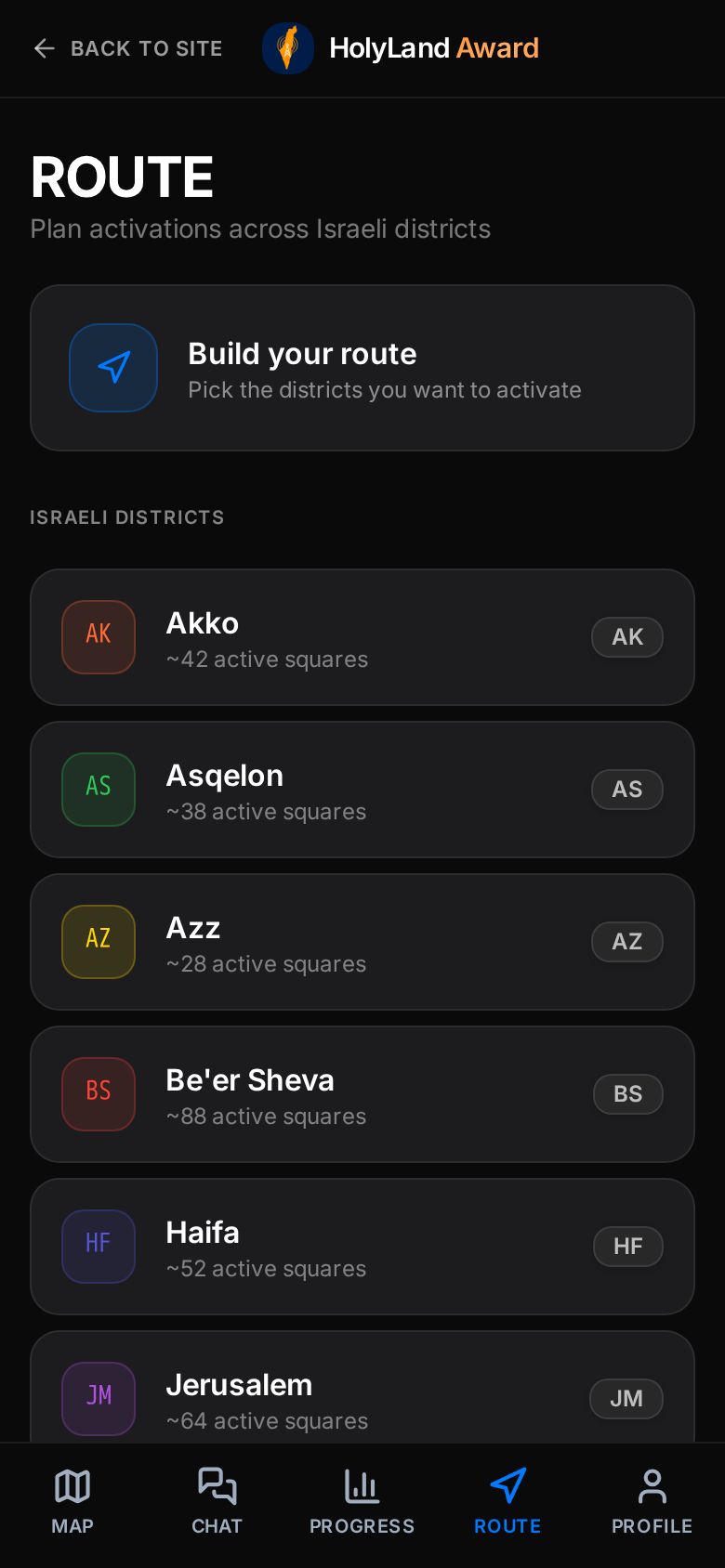Go back using Back to Site link
This screenshot has width=725, height=1568.
click(127, 48)
